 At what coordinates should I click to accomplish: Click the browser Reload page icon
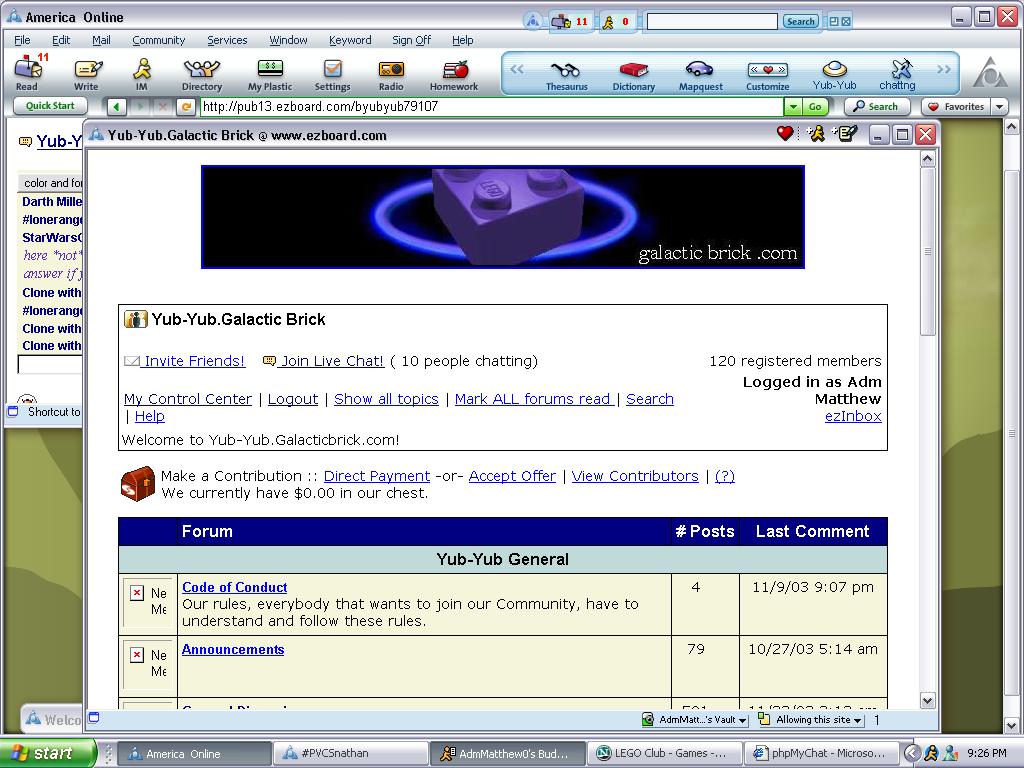coord(186,106)
